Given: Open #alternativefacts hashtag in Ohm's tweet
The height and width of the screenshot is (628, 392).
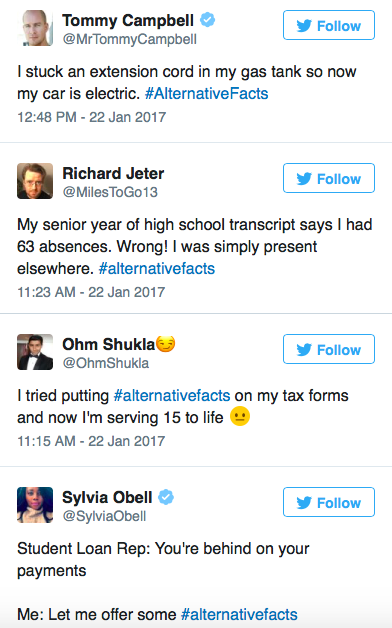Looking at the screenshot, I should click(x=172, y=396).
